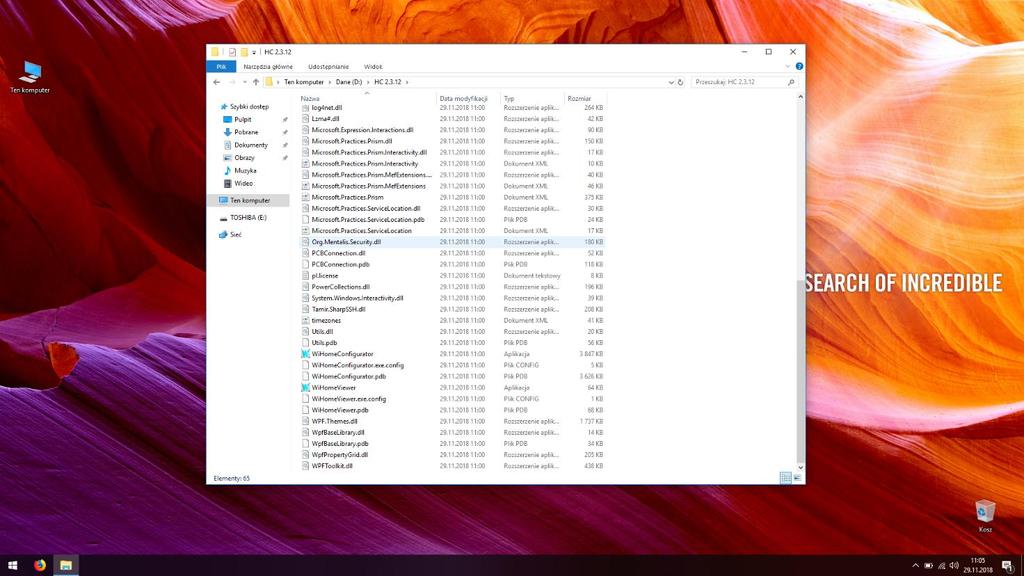Select Szybki dostęp in the navigation pane
The image size is (1024, 576).
[x=249, y=106]
